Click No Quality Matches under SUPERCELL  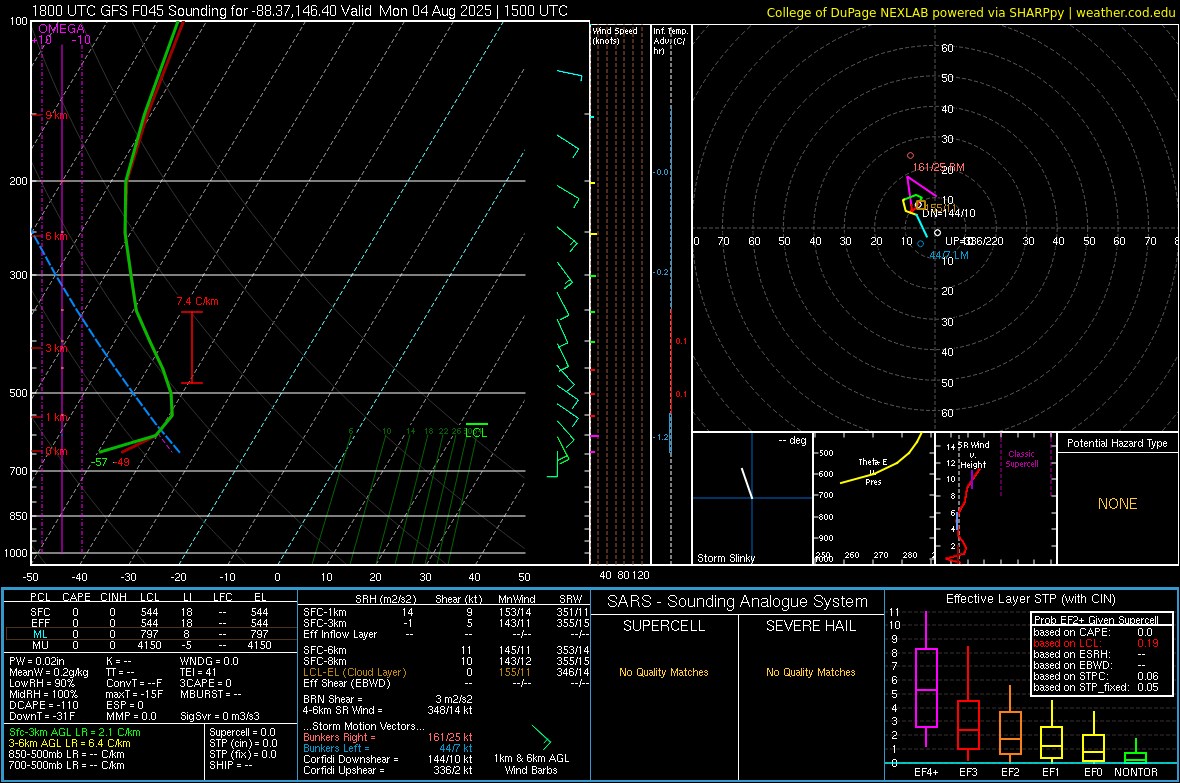(x=664, y=672)
